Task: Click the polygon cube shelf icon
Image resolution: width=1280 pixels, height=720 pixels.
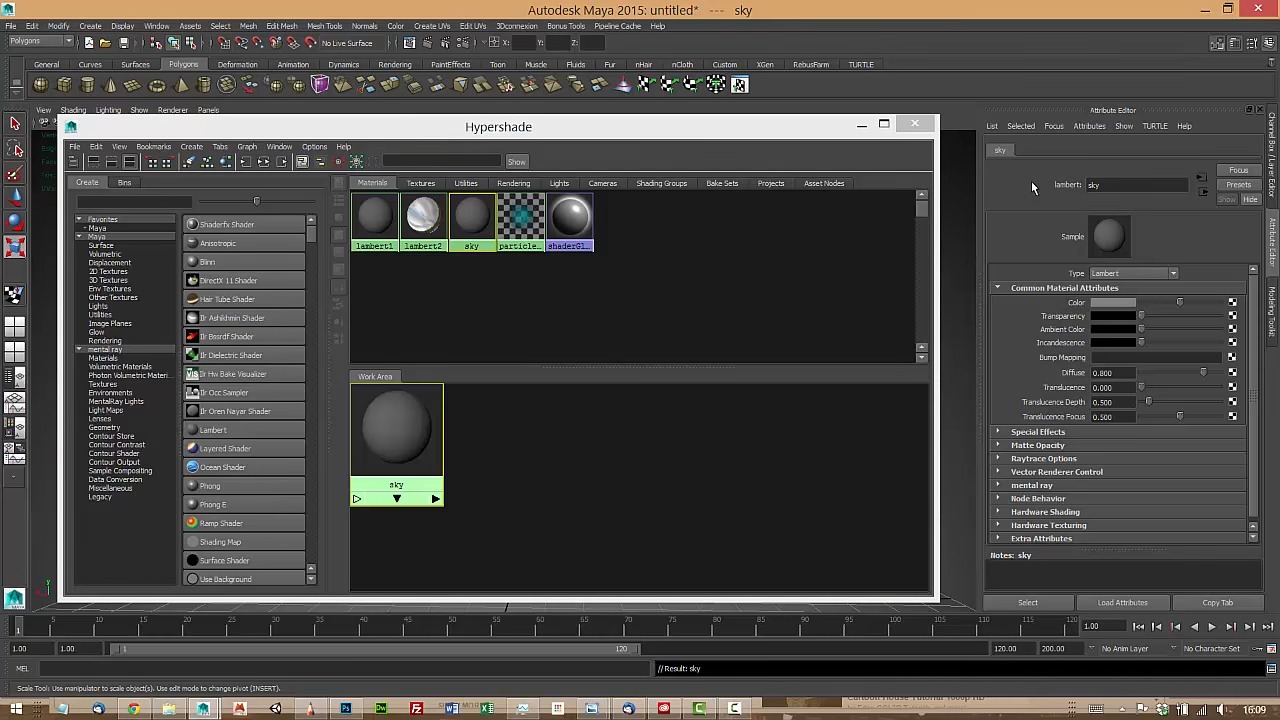Action: point(64,85)
